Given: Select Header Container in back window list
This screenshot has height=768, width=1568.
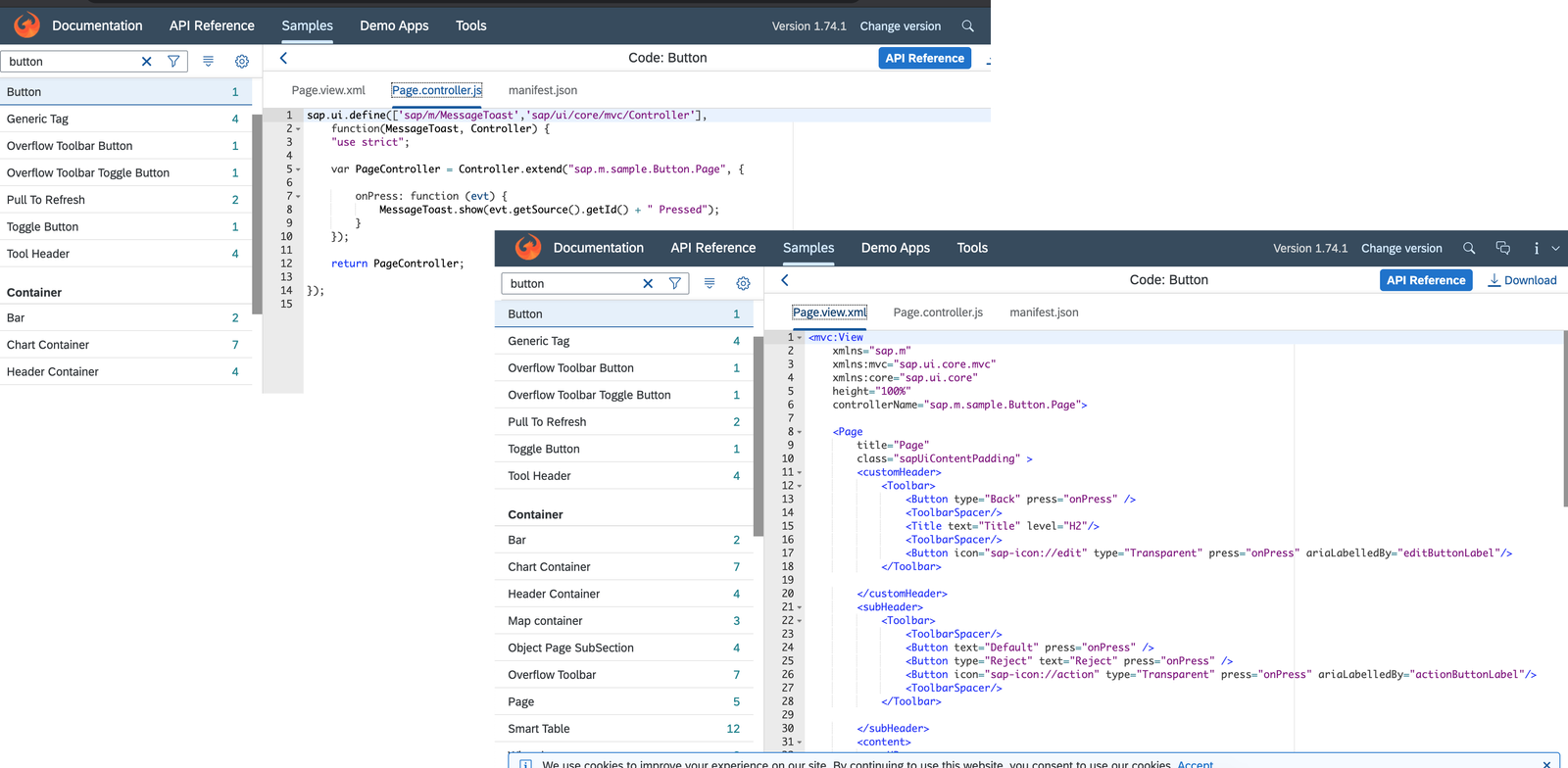Looking at the screenshot, I should (125, 371).
